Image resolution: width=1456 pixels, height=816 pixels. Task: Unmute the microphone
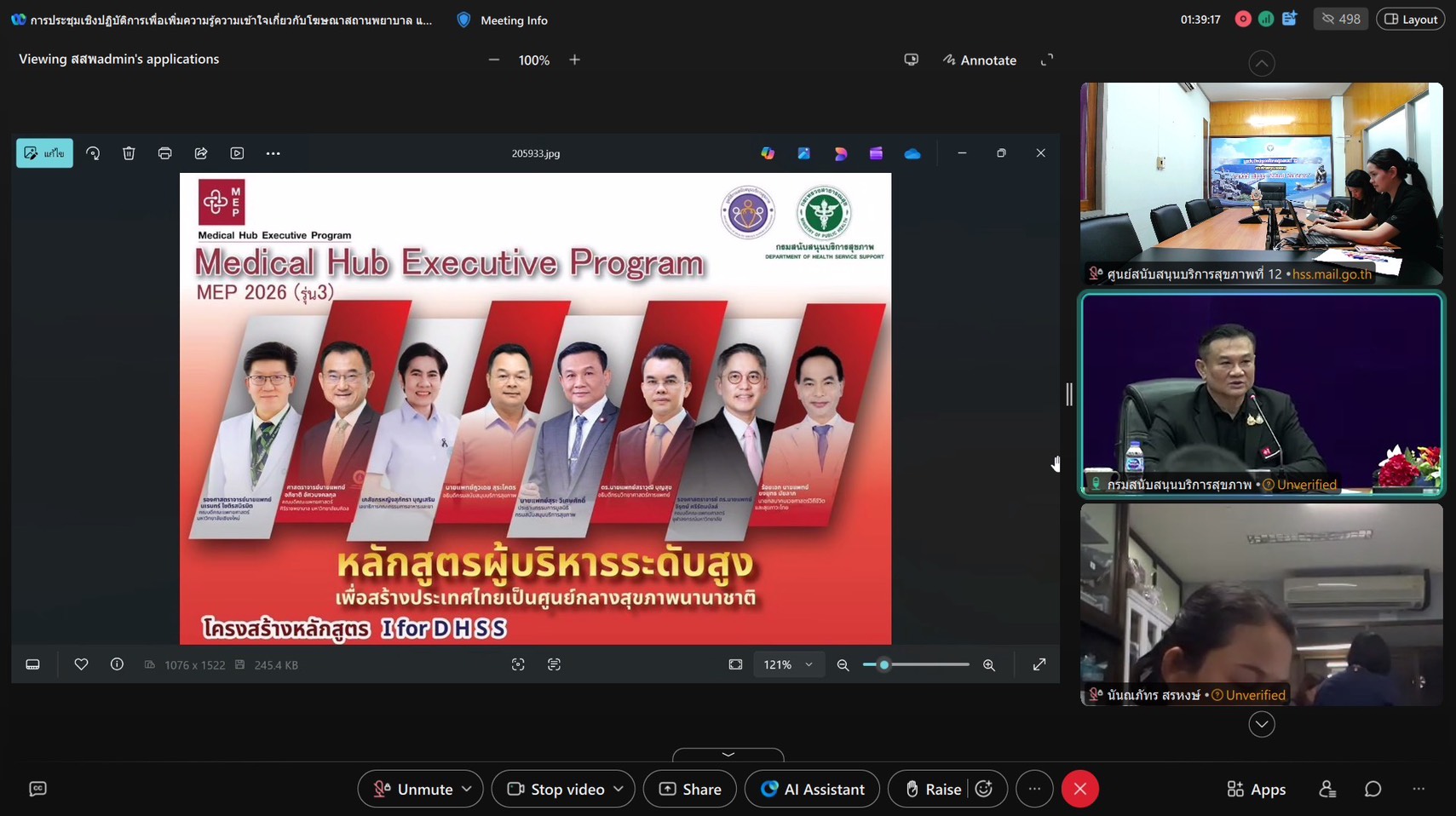tap(414, 789)
